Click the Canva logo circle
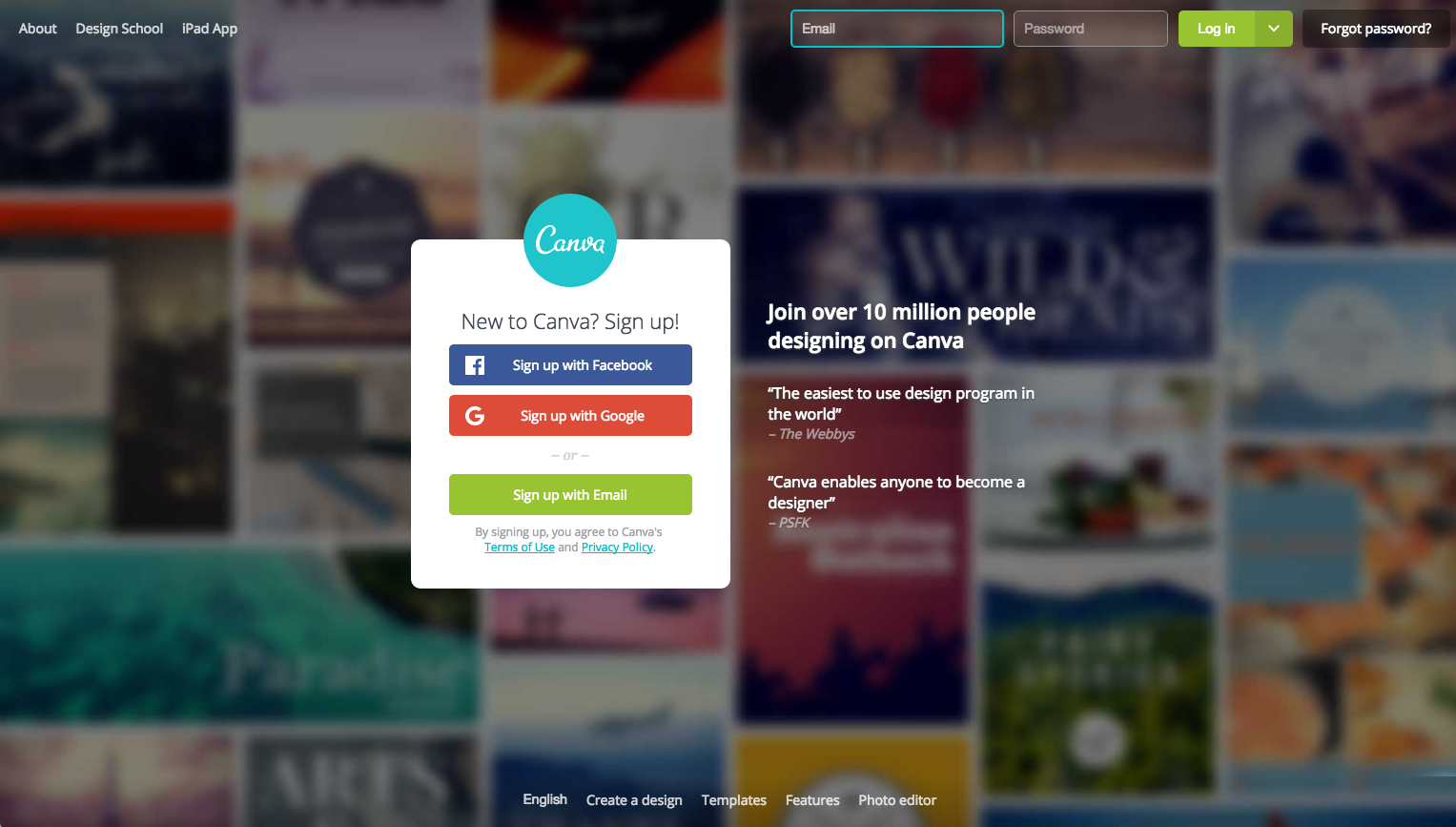 tap(570, 240)
